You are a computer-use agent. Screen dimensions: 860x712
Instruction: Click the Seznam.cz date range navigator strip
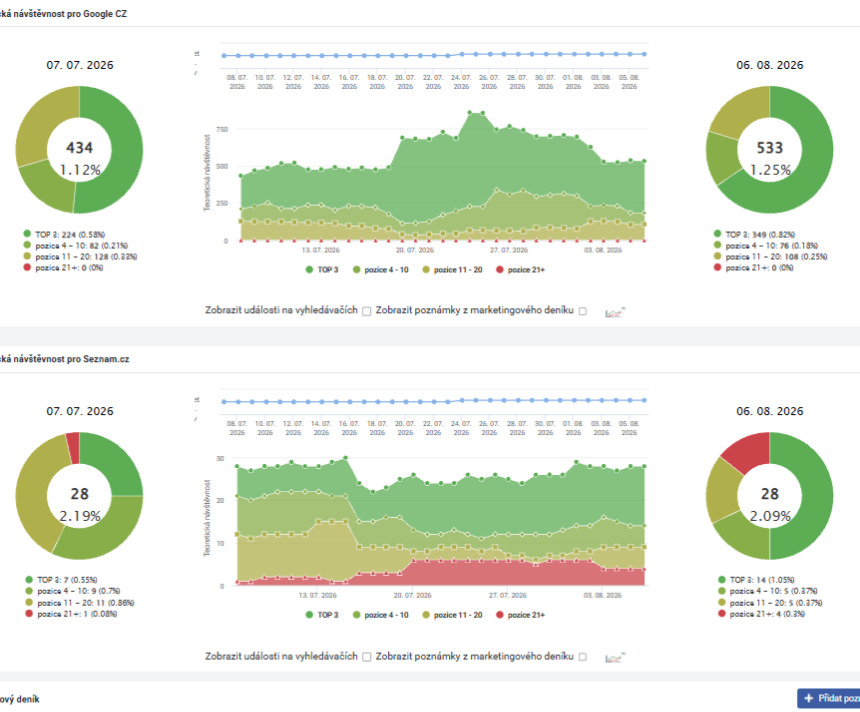click(434, 401)
